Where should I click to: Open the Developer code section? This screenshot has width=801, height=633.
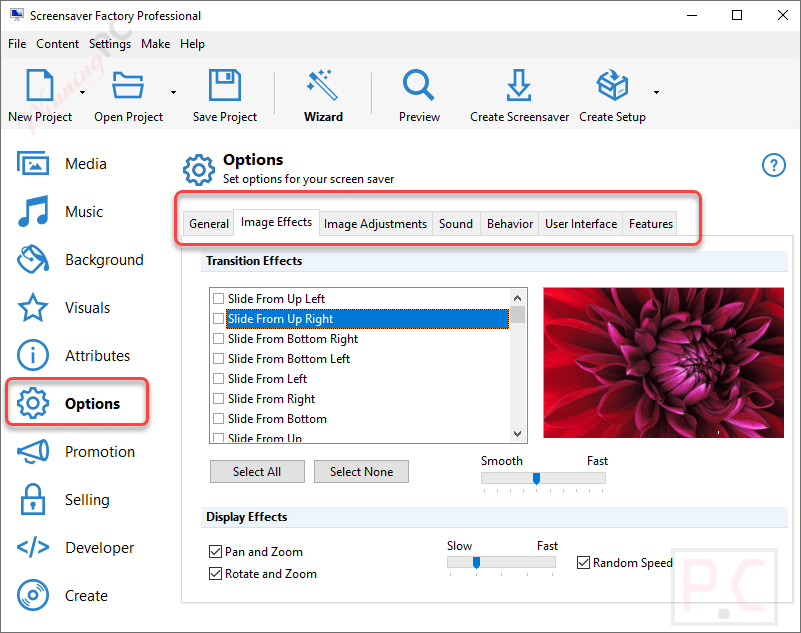click(75, 547)
